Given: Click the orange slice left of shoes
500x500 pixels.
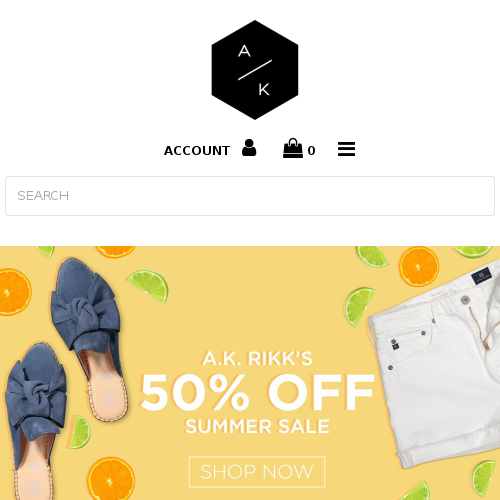Looking at the screenshot, I should pyautogui.click(x=14, y=292).
